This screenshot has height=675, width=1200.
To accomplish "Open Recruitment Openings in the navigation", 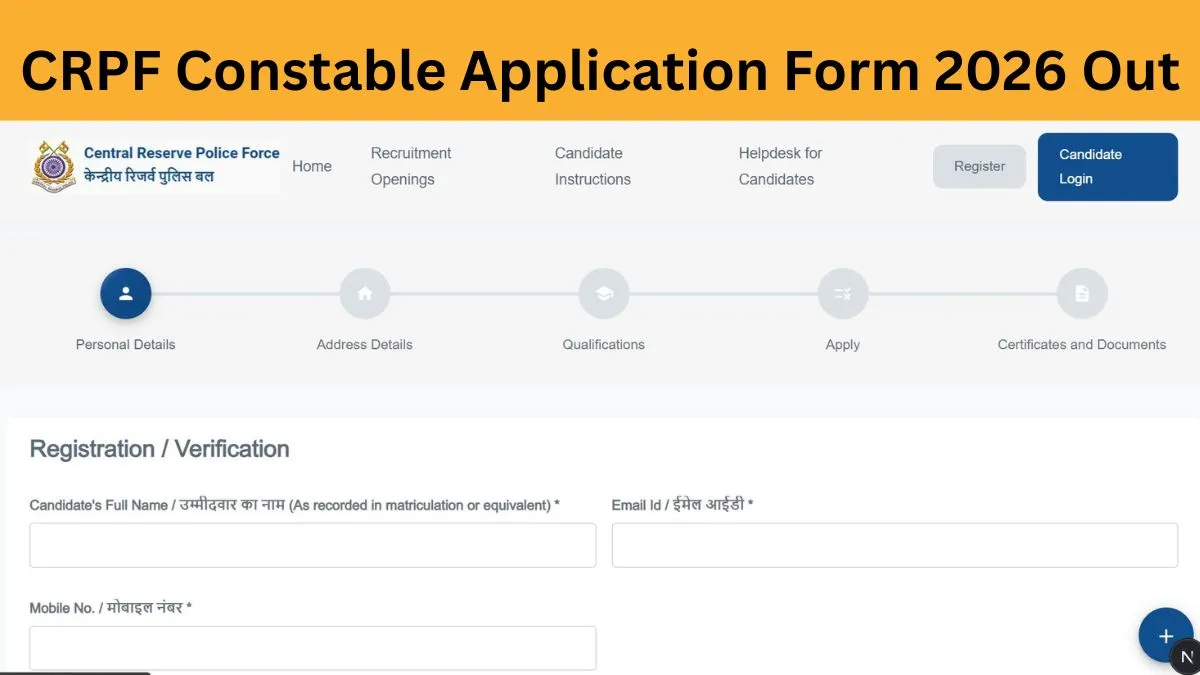I will pyautogui.click(x=411, y=166).
